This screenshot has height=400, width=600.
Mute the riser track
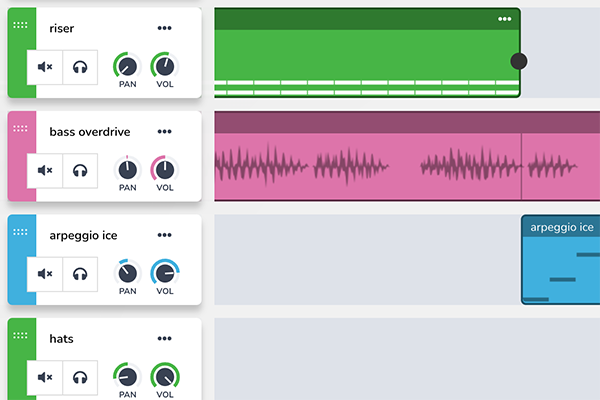coord(45,67)
